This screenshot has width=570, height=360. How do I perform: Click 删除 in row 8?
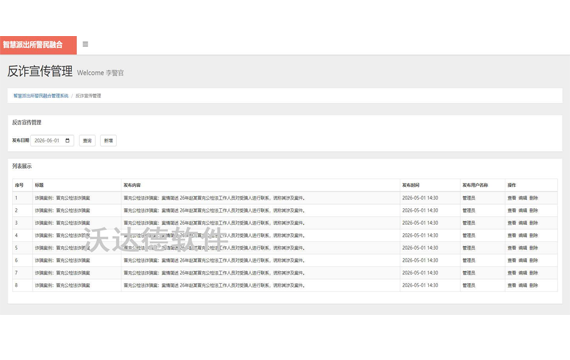(x=534, y=285)
